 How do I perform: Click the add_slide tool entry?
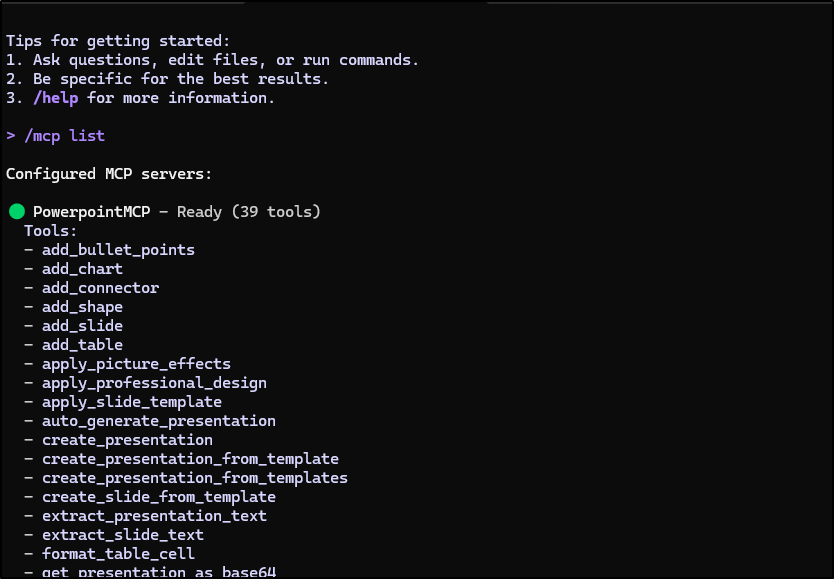pyautogui.click(x=82, y=326)
